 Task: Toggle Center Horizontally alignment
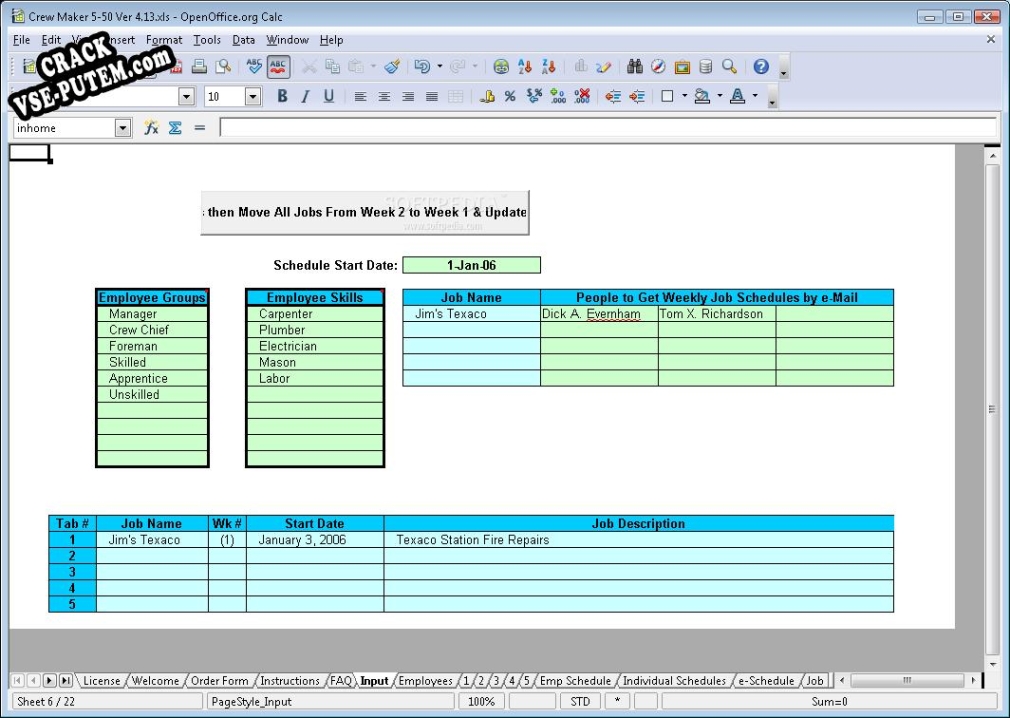[x=384, y=96]
